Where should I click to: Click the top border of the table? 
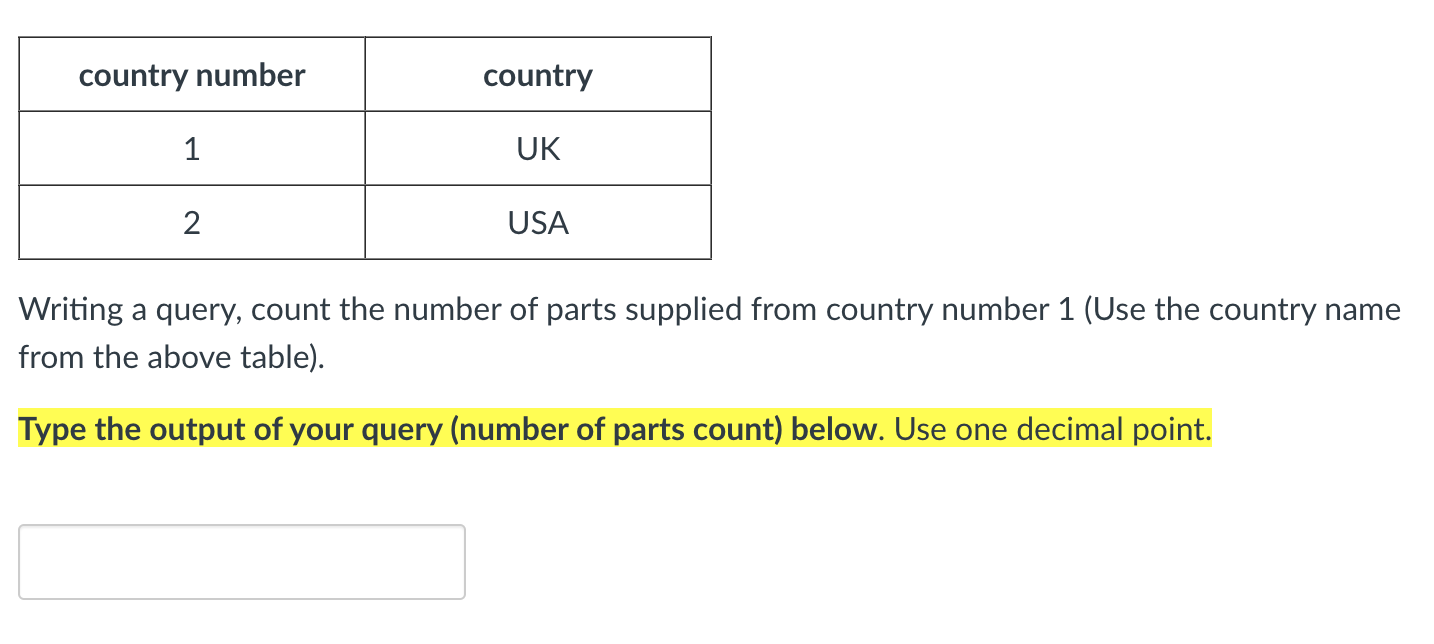coord(365,37)
